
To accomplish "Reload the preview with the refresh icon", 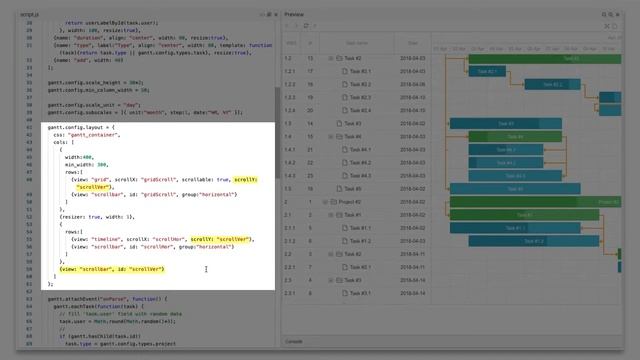I will click(306, 26).
